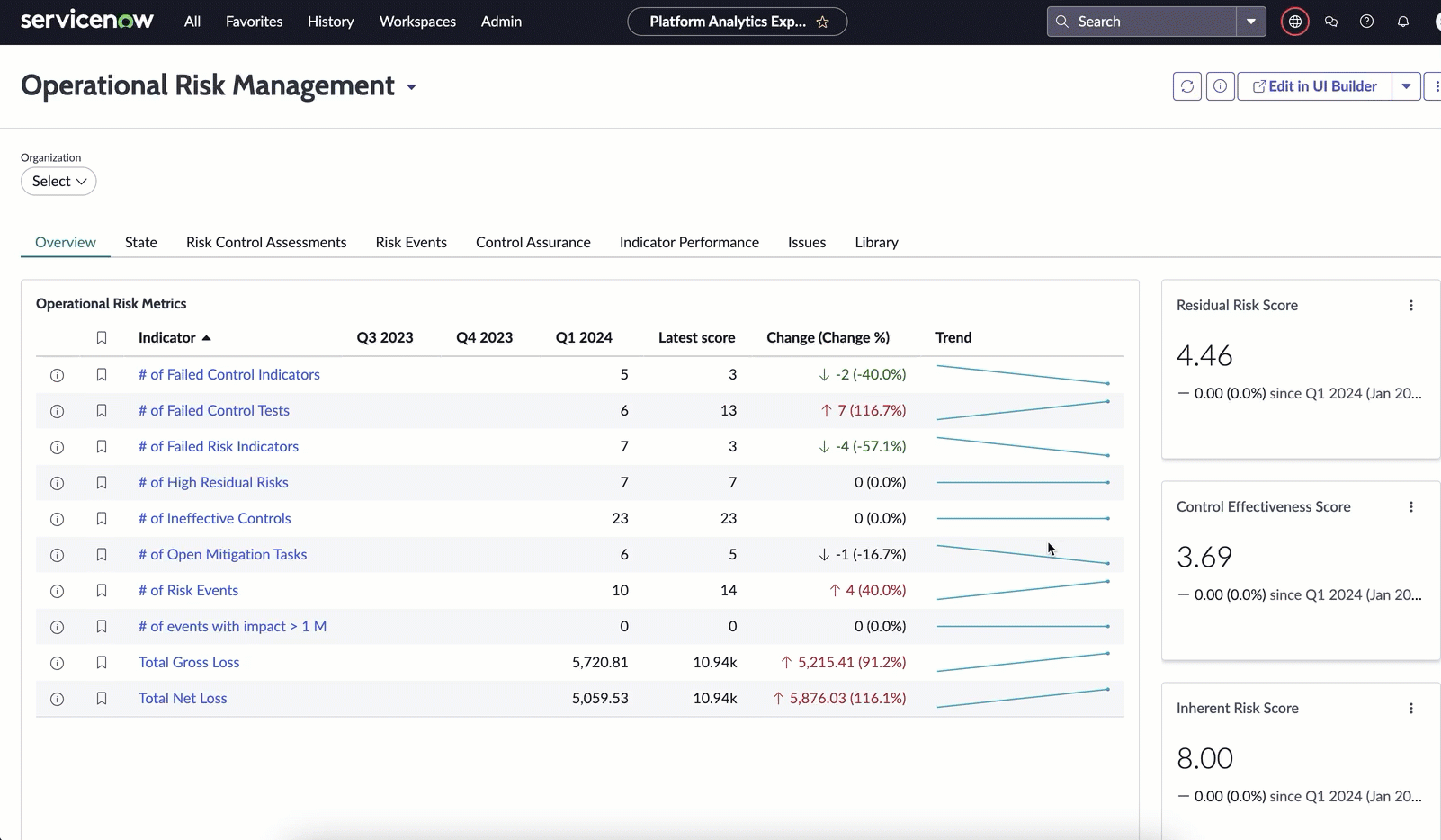Image resolution: width=1441 pixels, height=840 pixels.
Task: Open Control Effectiveness Score options menu
Action: pyautogui.click(x=1410, y=507)
